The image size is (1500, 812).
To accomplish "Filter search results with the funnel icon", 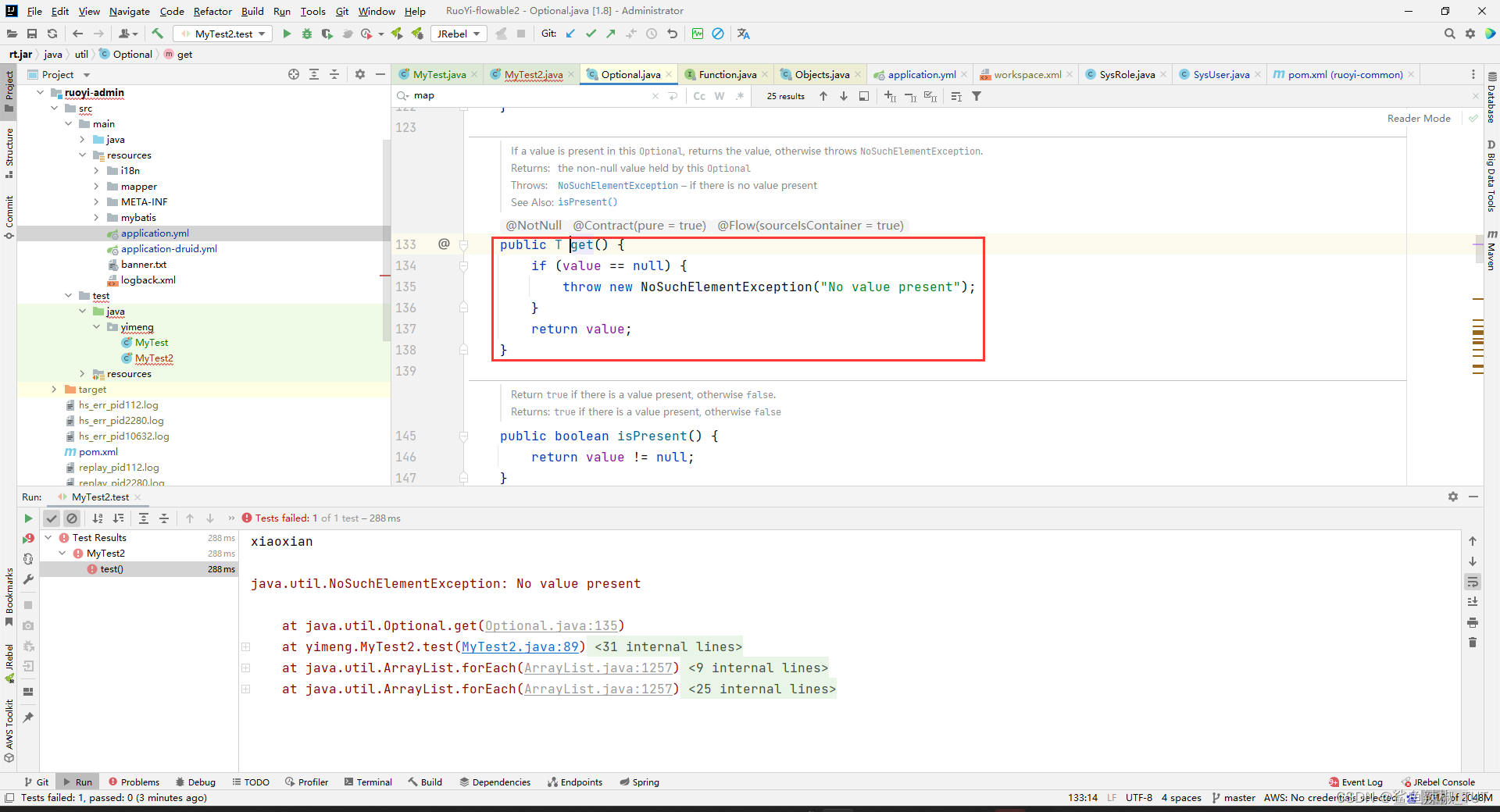I will (x=977, y=96).
